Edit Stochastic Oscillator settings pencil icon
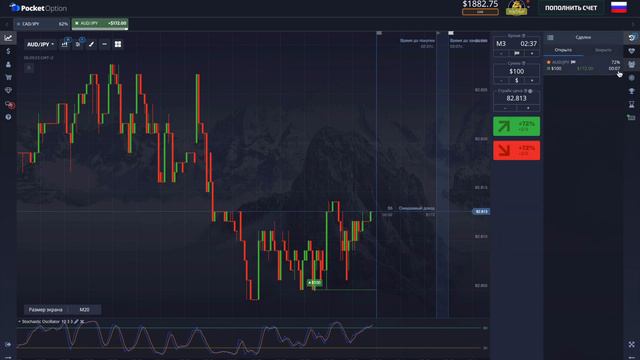Viewport: 640px width, 360px height. click(76, 322)
